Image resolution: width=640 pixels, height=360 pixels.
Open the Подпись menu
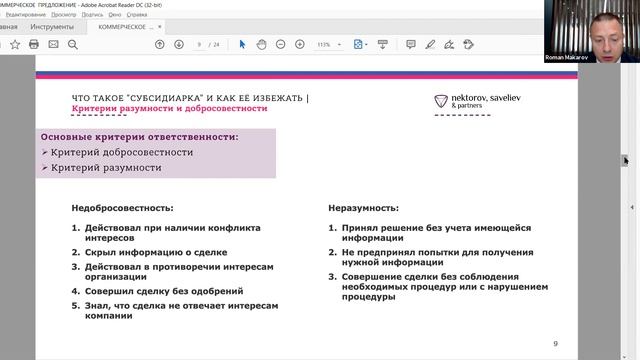(92, 15)
